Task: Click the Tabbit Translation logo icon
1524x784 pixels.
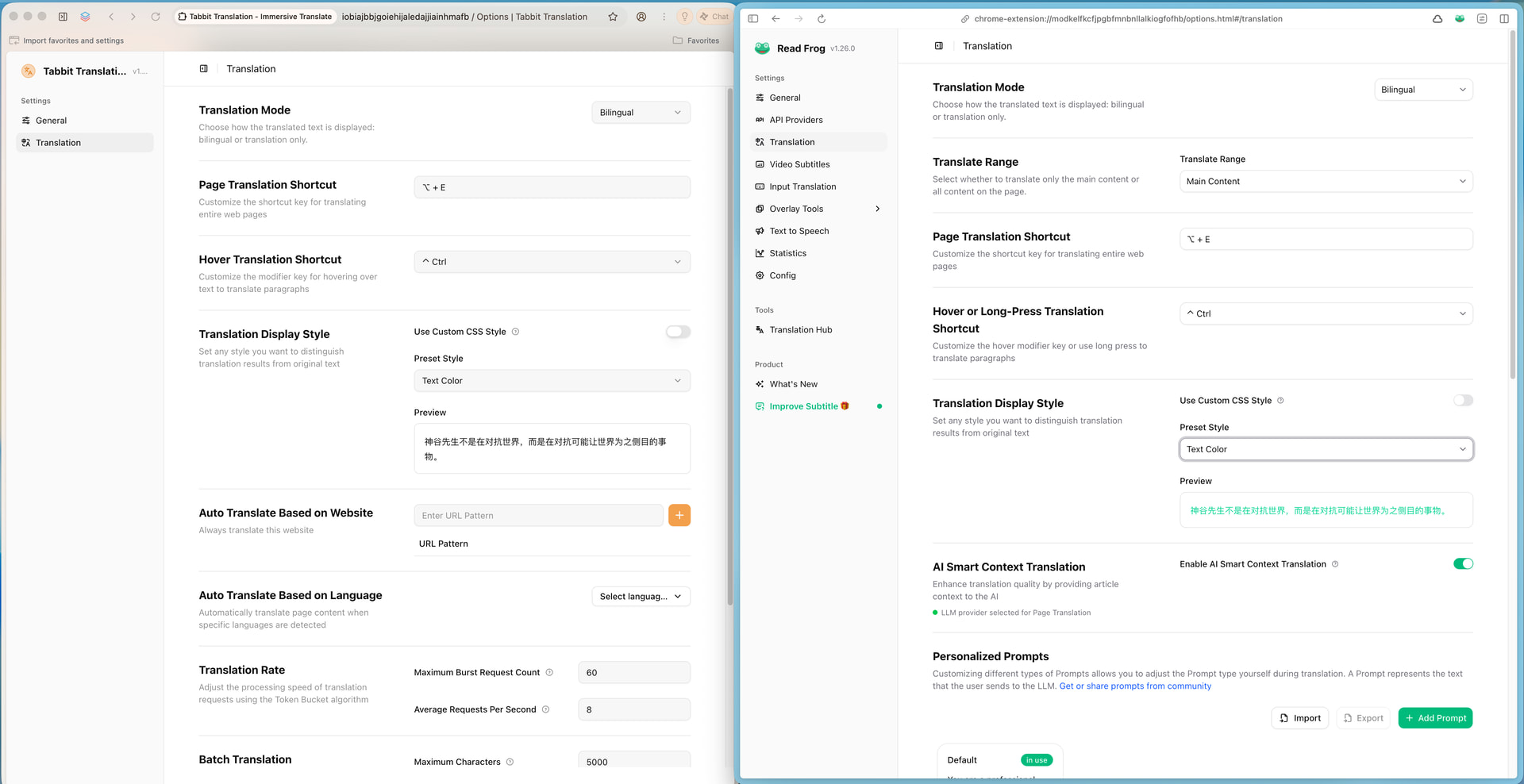Action: pyautogui.click(x=29, y=71)
